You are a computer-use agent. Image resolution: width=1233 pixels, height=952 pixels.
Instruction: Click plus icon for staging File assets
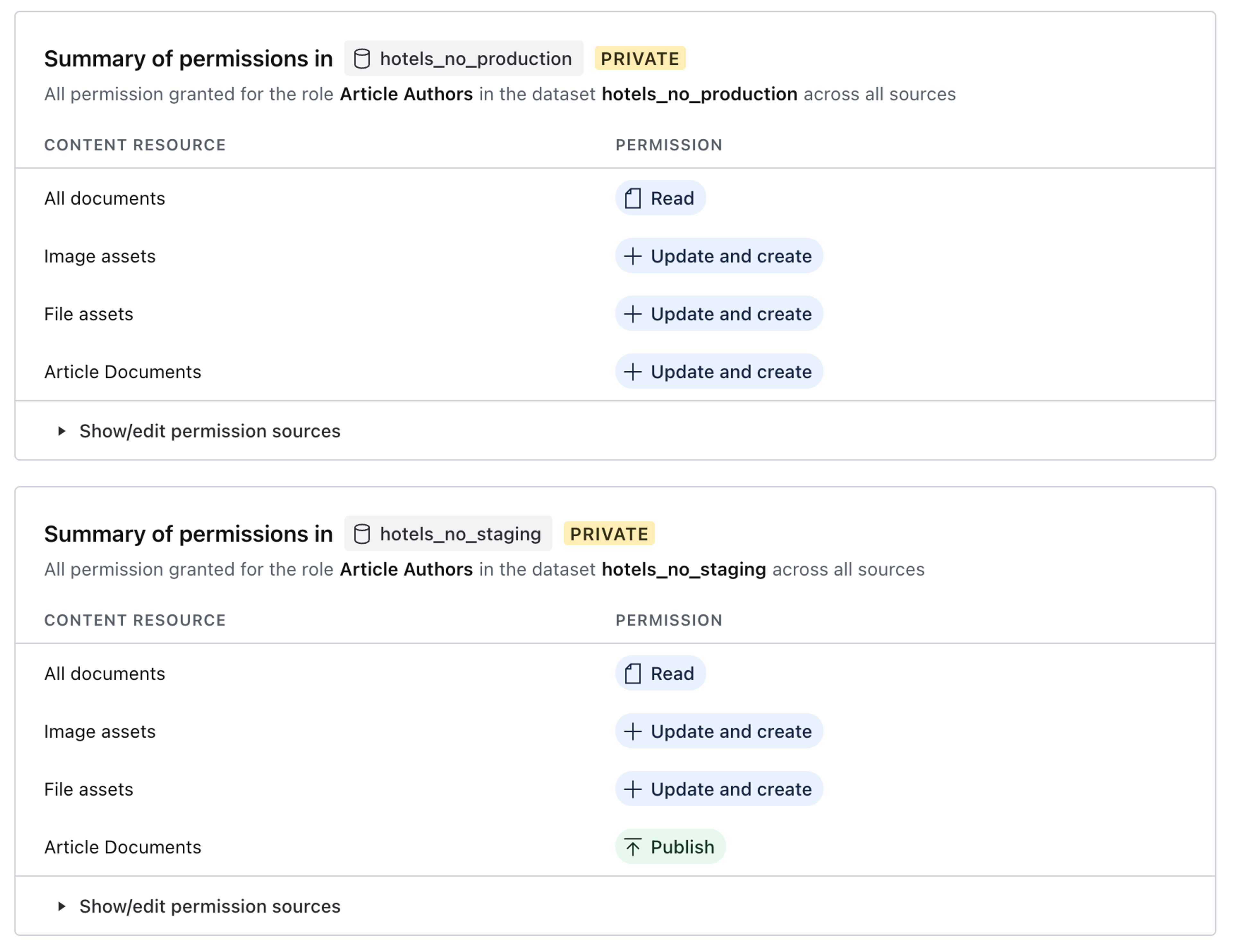(x=633, y=790)
